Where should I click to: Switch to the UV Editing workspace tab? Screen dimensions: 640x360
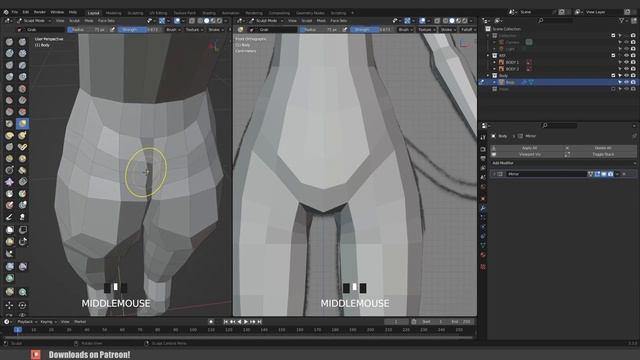click(x=158, y=13)
